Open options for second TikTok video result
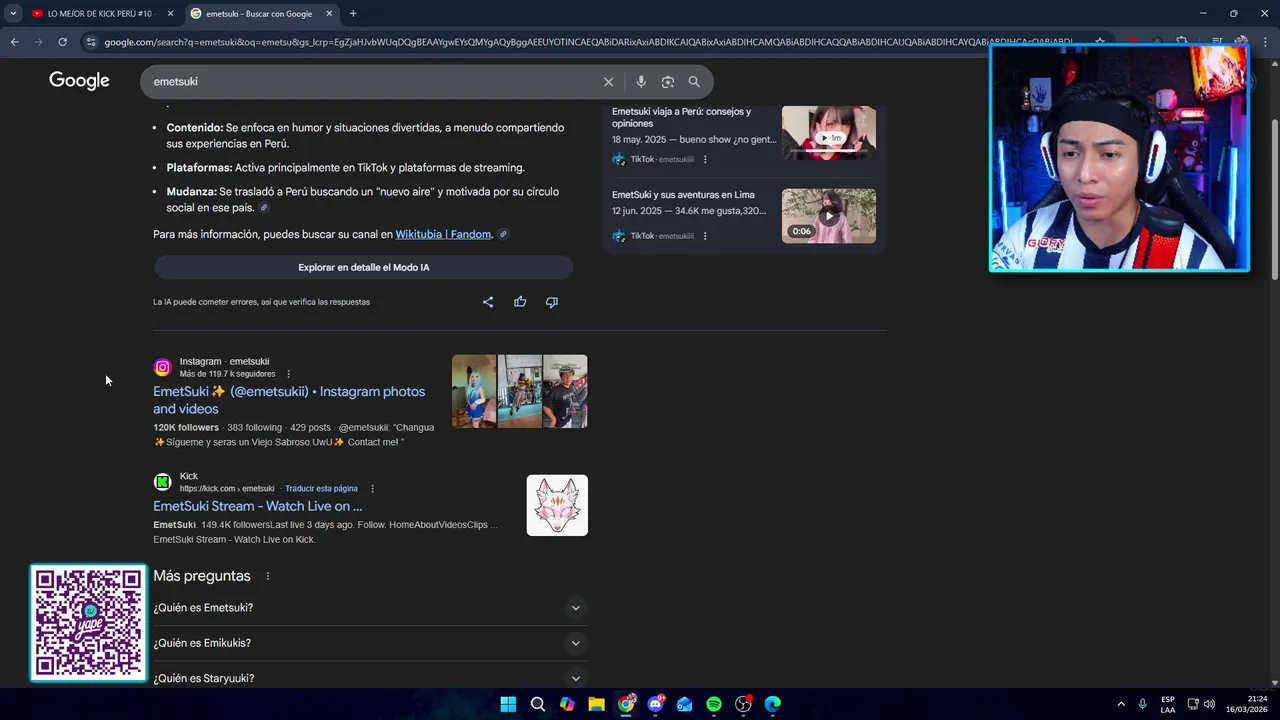The image size is (1280, 720). point(705,236)
